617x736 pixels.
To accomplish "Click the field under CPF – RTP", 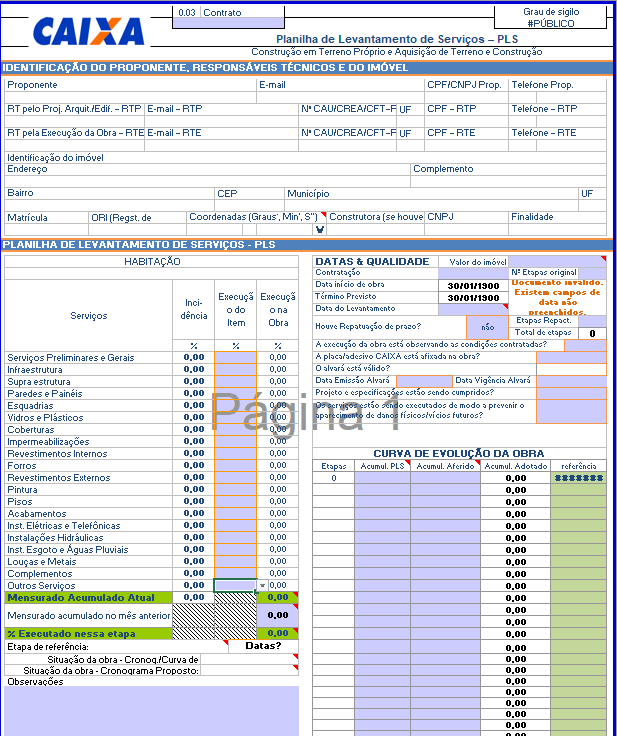I will [x=466, y=121].
